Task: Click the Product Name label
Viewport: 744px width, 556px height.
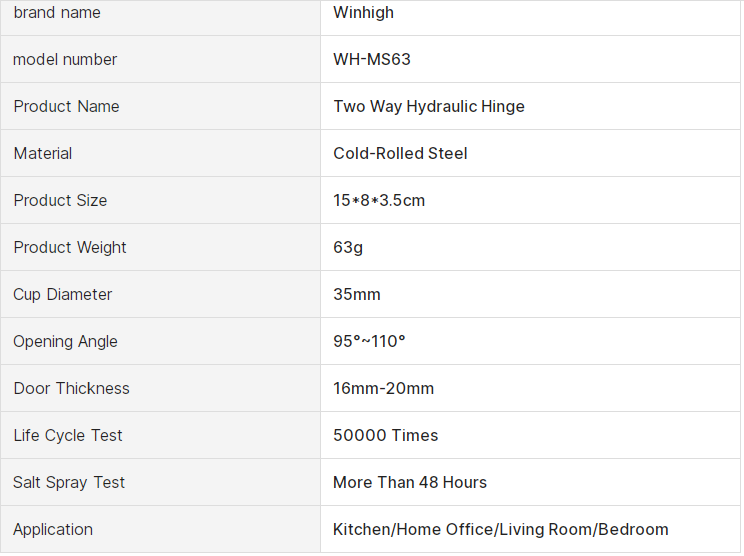Action: [66, 107]
